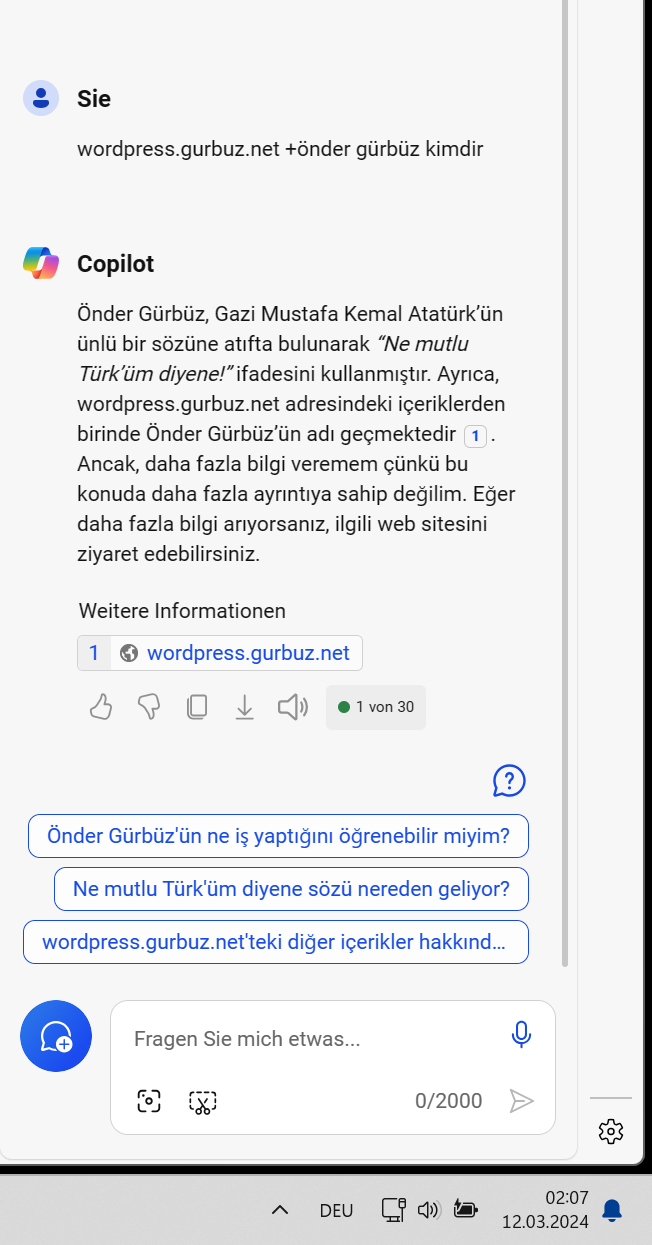This screenshot has width=652, height=1245.
Task: Switch the DEU keyboard language
Action: coord(336,1210)
